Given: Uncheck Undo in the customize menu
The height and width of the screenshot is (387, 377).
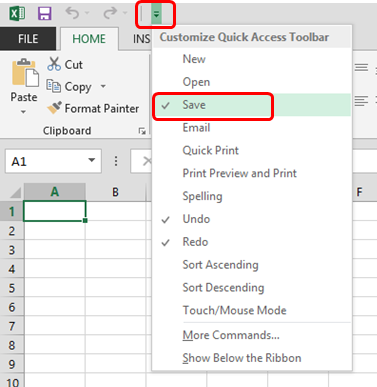Looking at the screenshot, I should point(252,219).
